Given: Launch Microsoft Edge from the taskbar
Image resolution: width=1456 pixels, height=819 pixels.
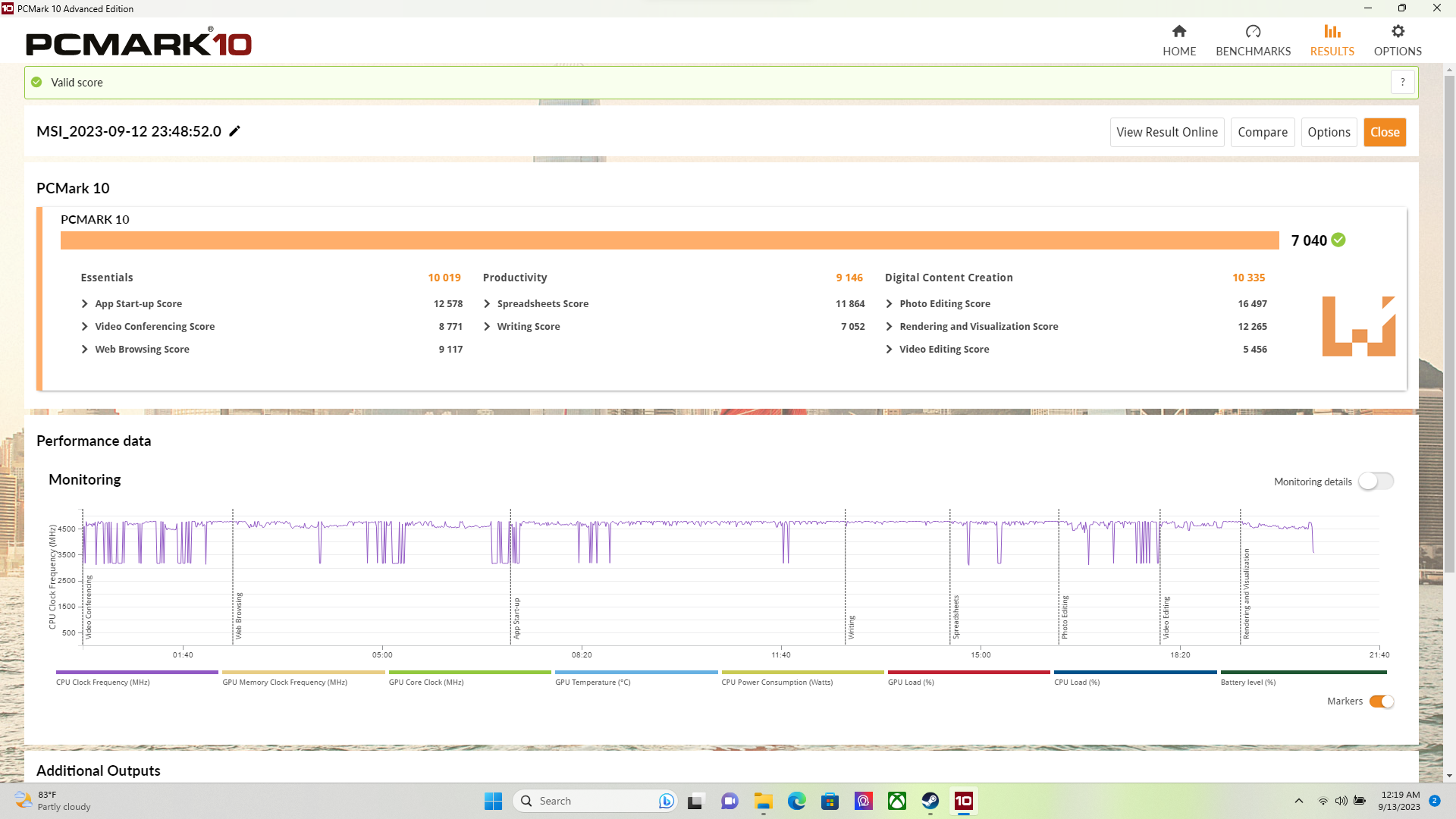Looking at the screenshot, I should pyautogui.click(x=796, y=801).
